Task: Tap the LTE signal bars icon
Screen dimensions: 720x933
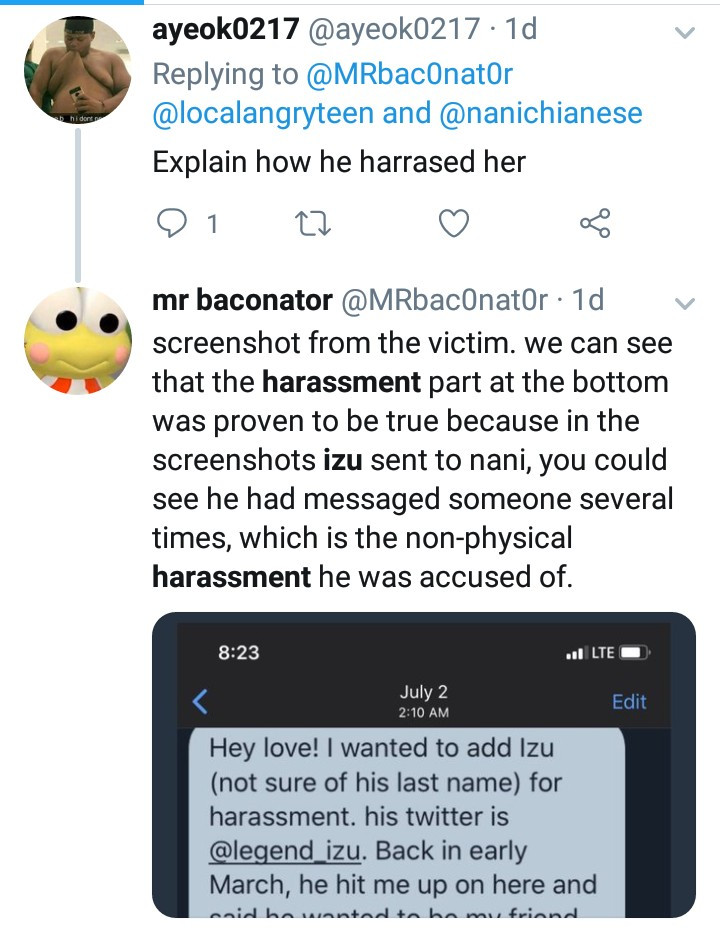Action: pos(575,654)
